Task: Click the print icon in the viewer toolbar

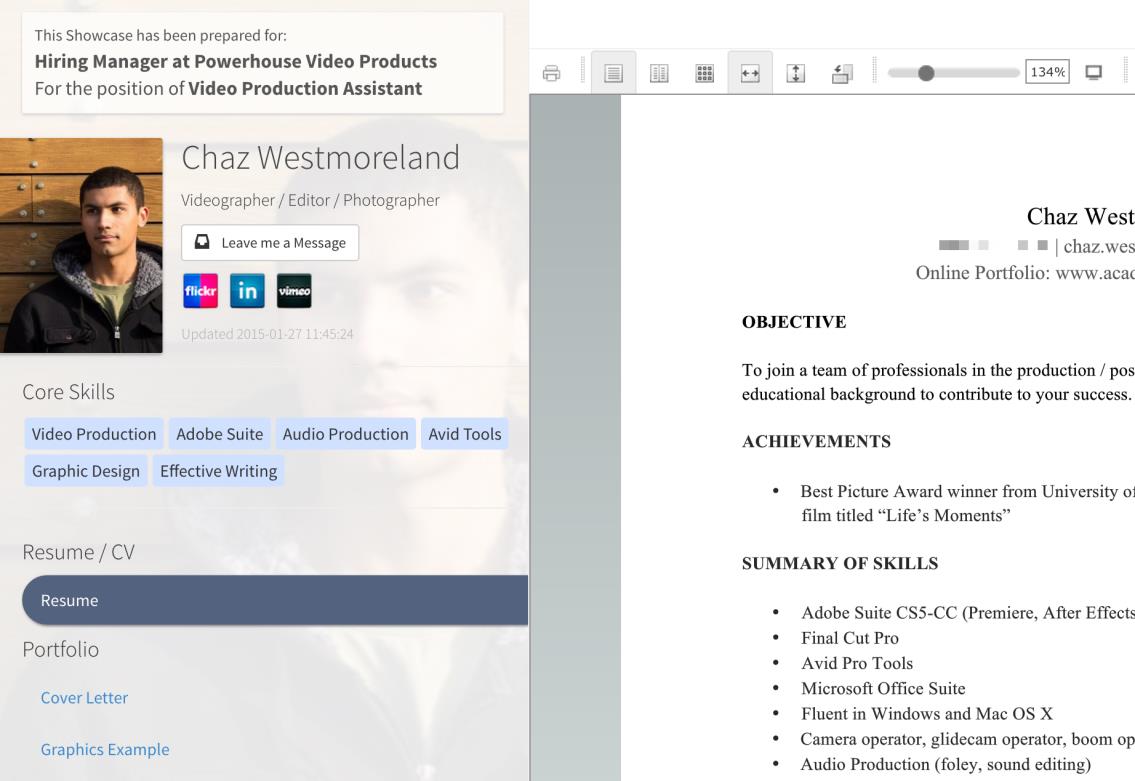Action: coord(551,73)
